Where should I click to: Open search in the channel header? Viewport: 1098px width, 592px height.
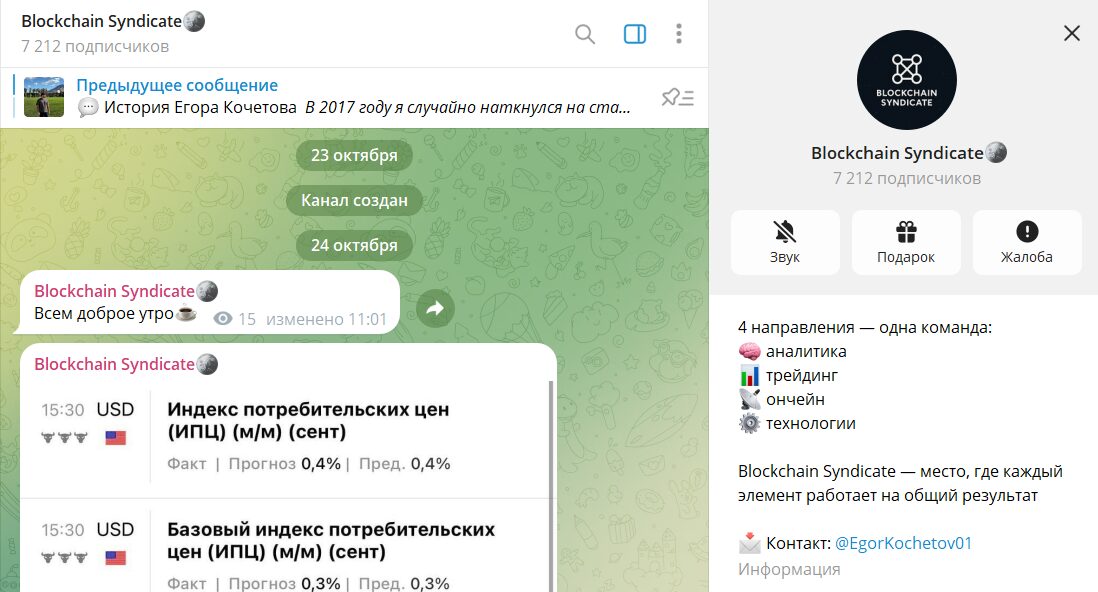coord(585,34)
